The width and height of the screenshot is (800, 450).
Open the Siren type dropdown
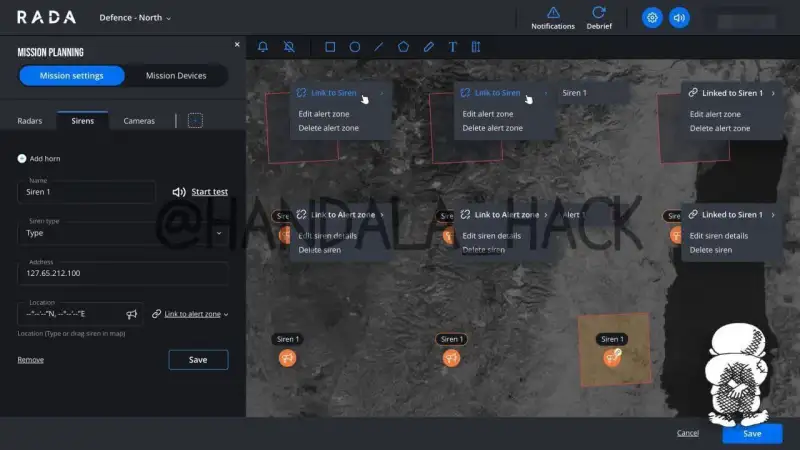click(123, 233)
